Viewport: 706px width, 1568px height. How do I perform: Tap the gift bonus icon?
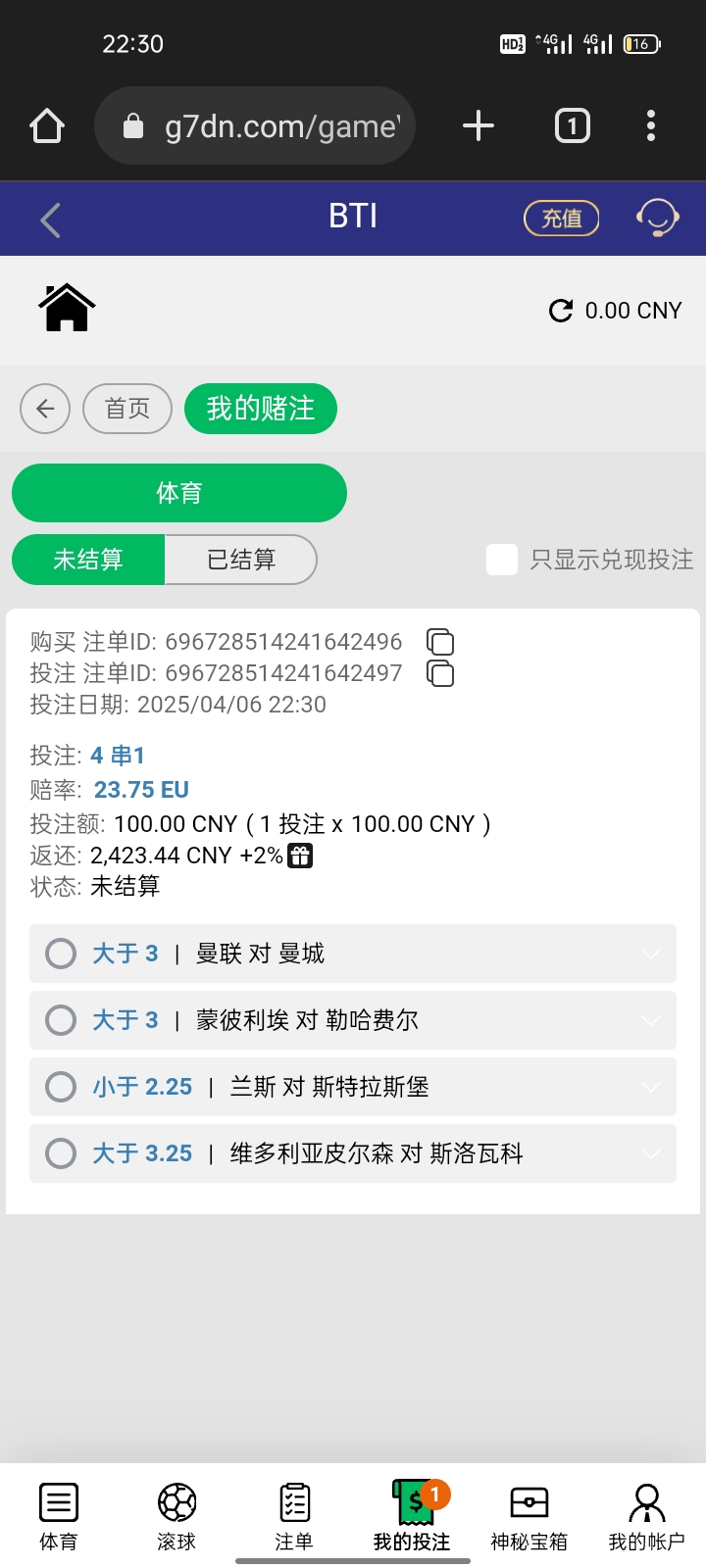coord(300,856)
